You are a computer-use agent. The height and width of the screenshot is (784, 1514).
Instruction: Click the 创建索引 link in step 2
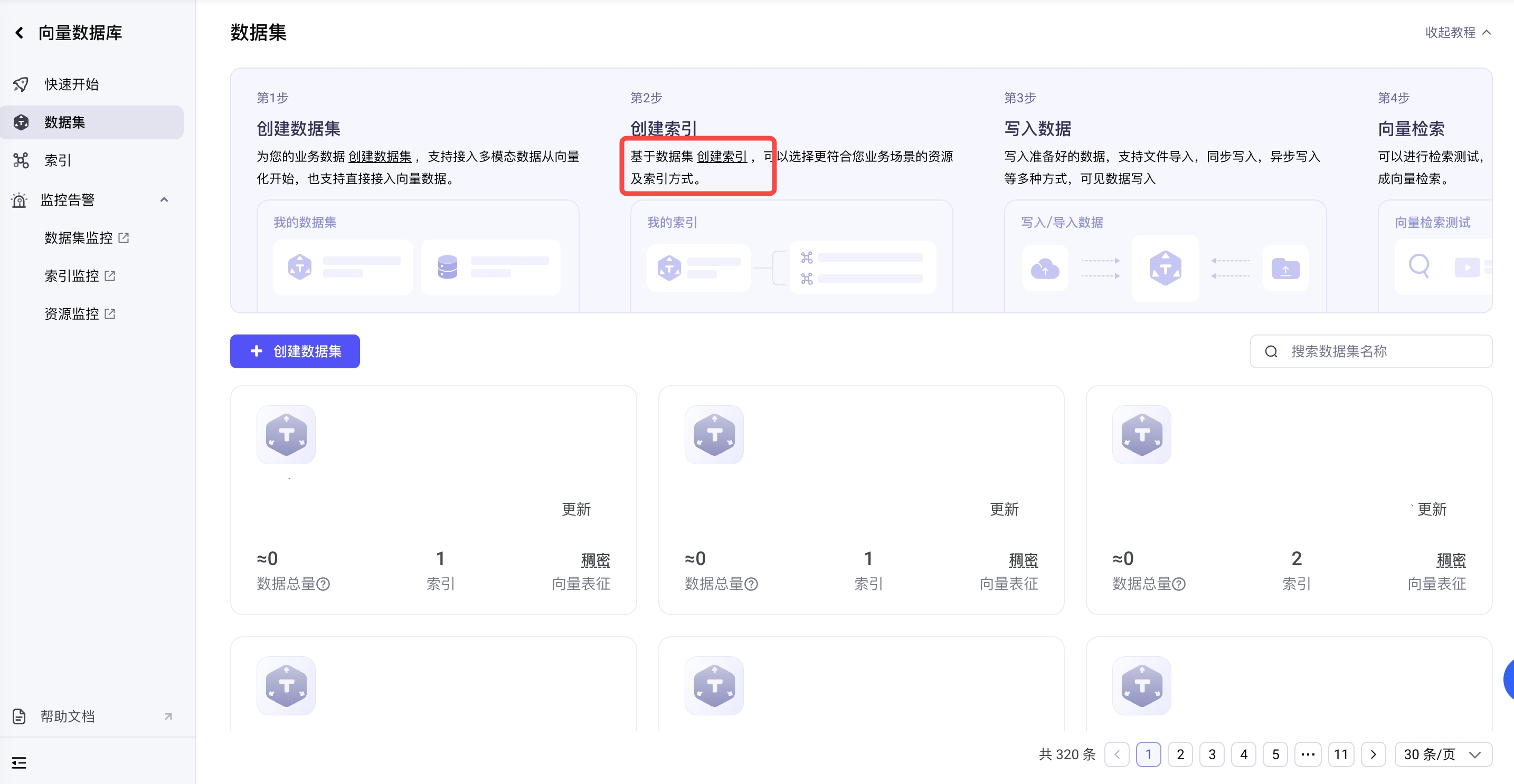pos(721,157)
